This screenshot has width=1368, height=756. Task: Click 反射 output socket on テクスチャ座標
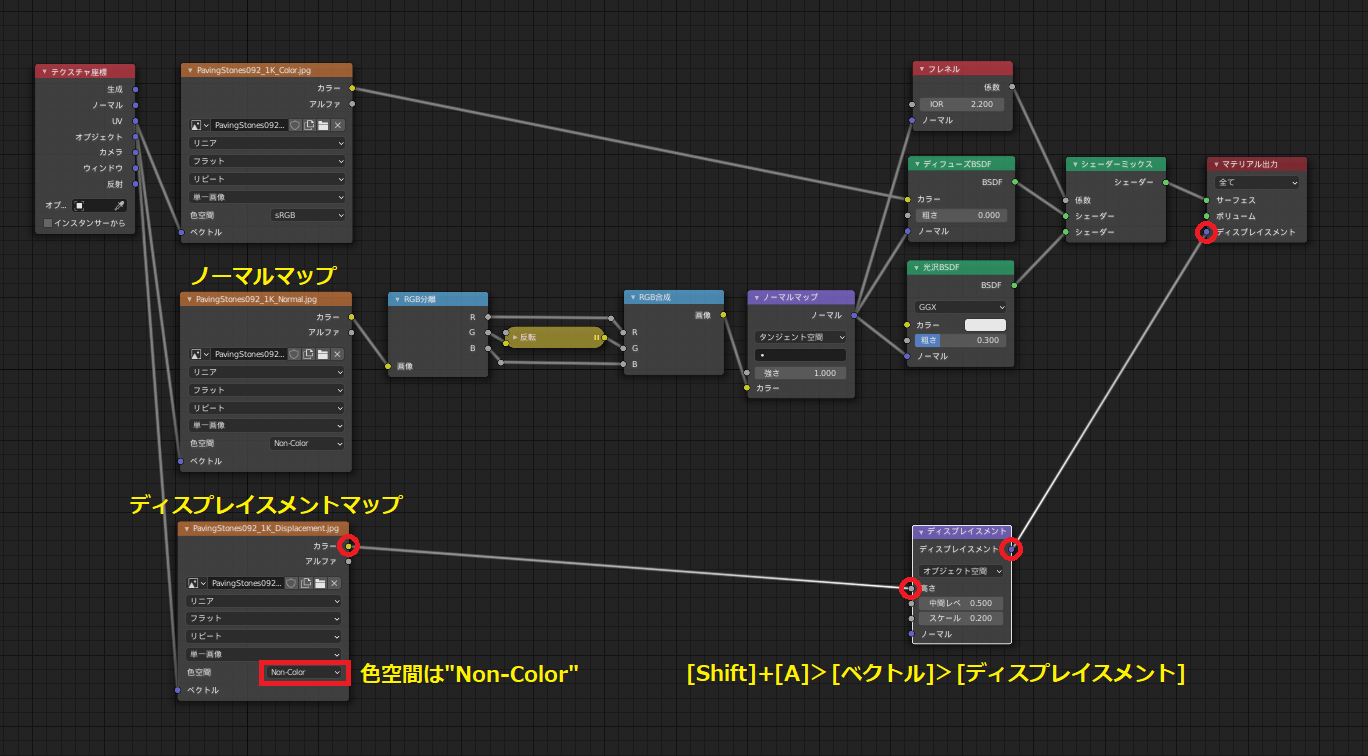coord(135,184)
